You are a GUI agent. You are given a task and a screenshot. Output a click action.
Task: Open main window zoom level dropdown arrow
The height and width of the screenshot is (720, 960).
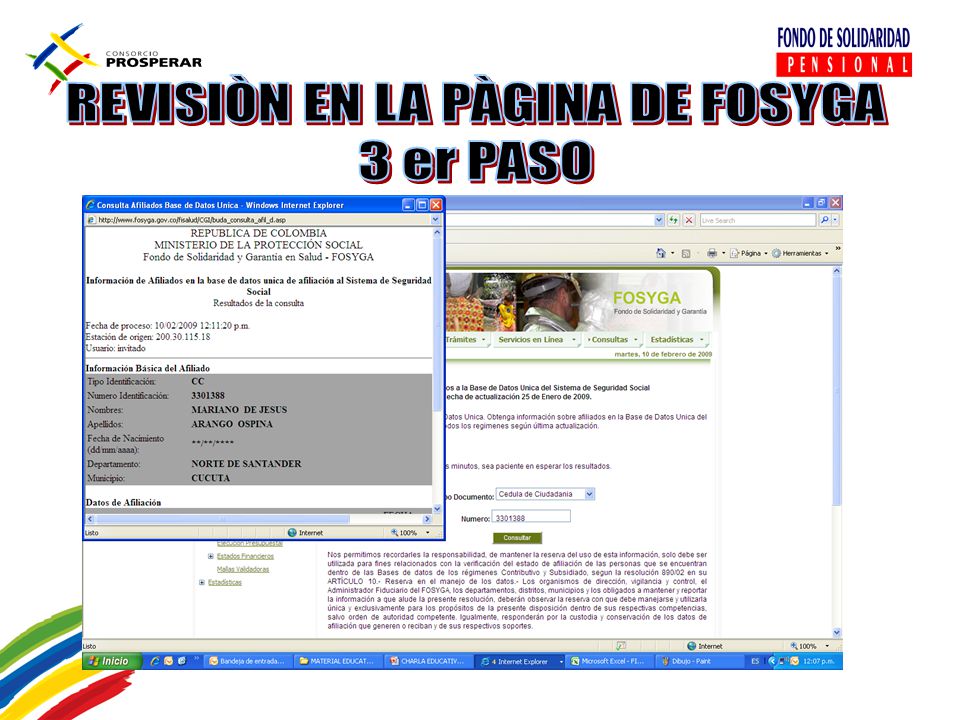coord(827,646)
